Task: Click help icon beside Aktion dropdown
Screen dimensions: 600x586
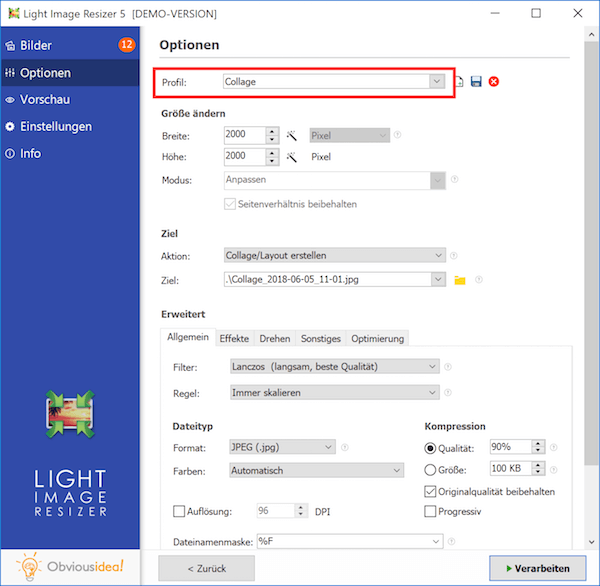Action: point(454,255)
